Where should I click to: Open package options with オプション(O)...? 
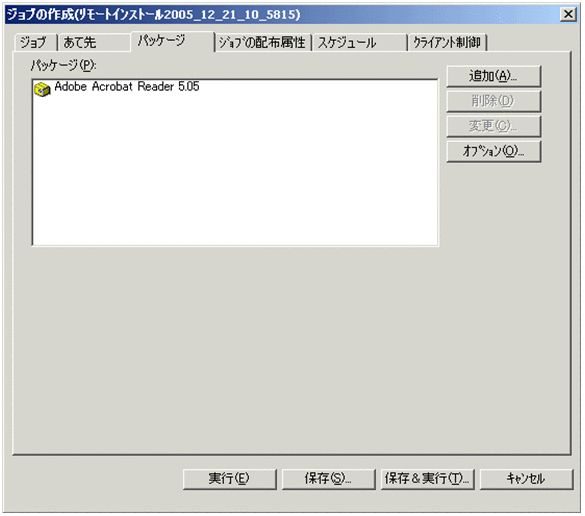(x=494, y=151)
